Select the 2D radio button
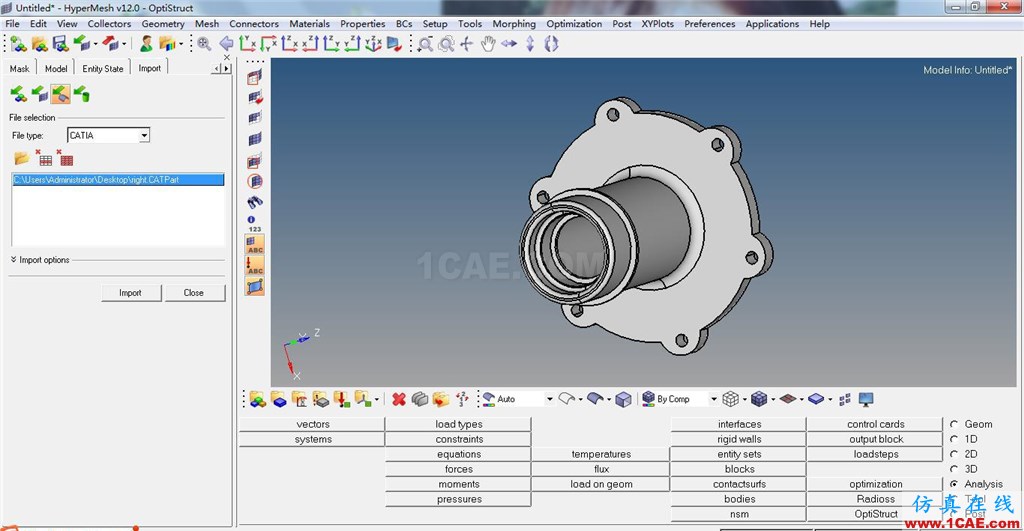The image size is (1024, 531). [954, 454]
